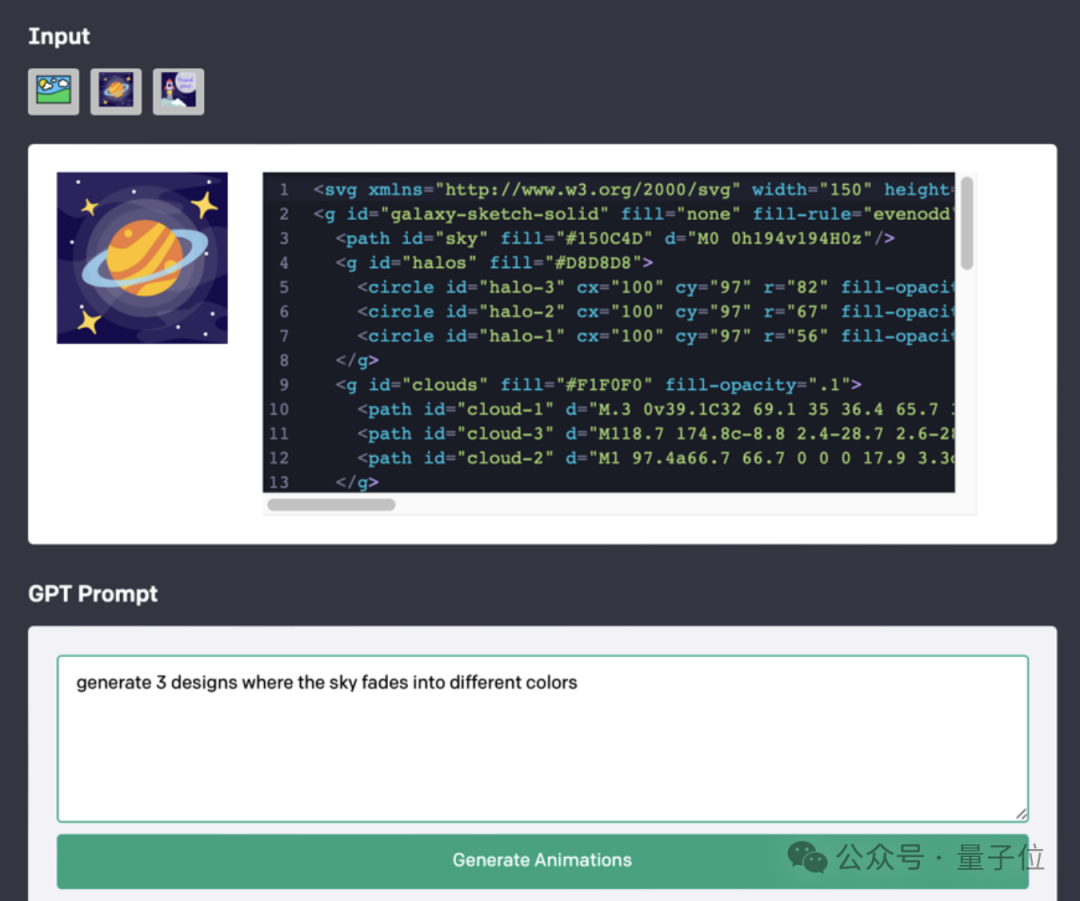Click the large Saturn galaxy preview image

tap(142, 258)
